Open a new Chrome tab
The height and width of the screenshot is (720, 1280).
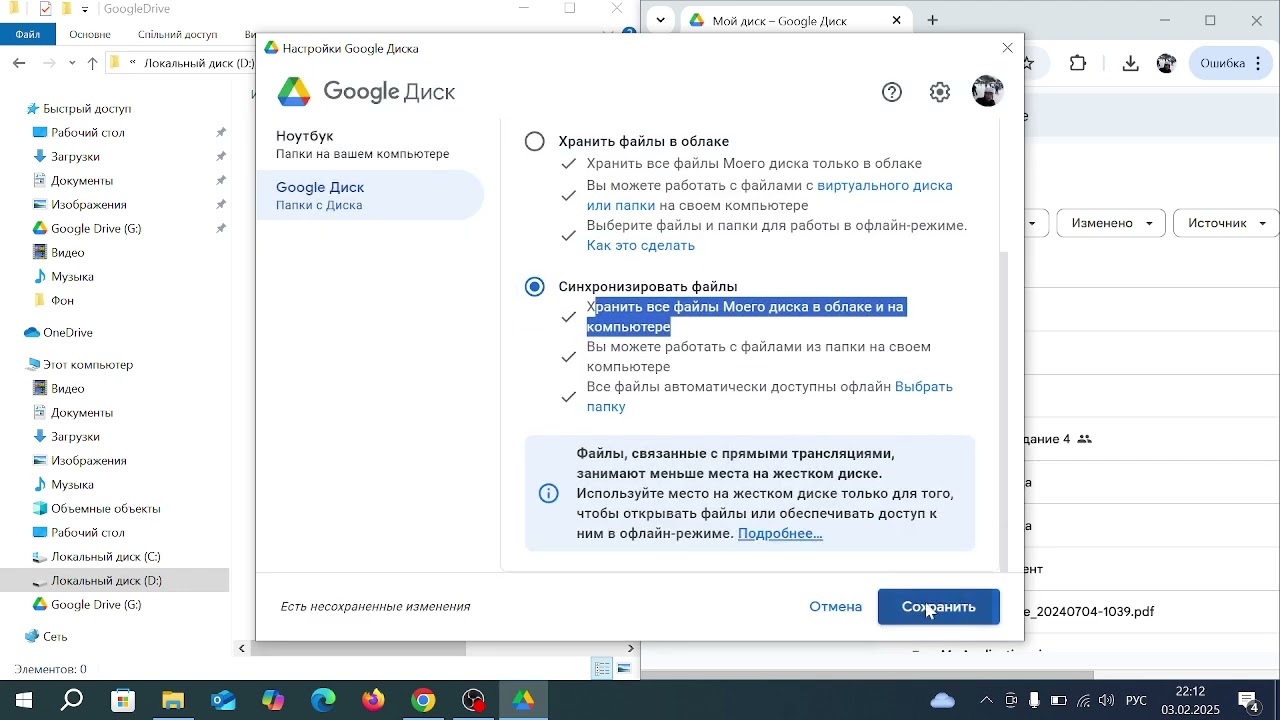933,20
